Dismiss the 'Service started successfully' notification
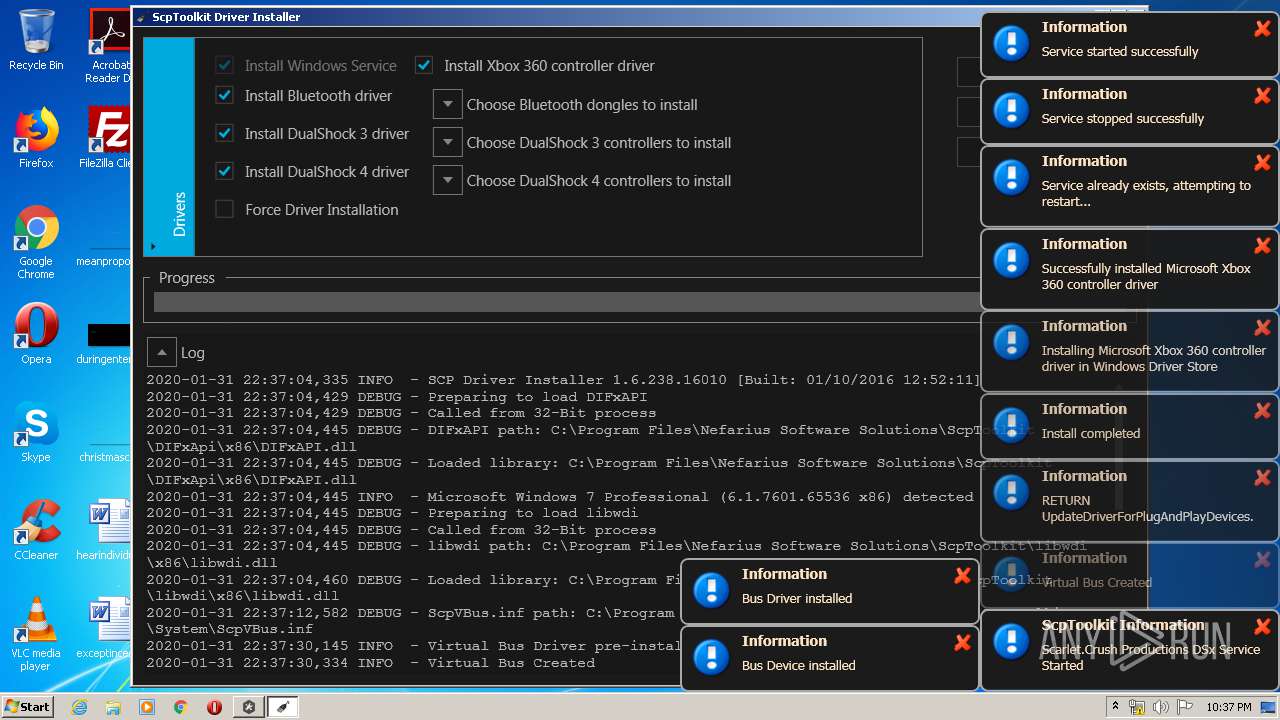The image size is (1280, 720). click(x=1262, y=29)
